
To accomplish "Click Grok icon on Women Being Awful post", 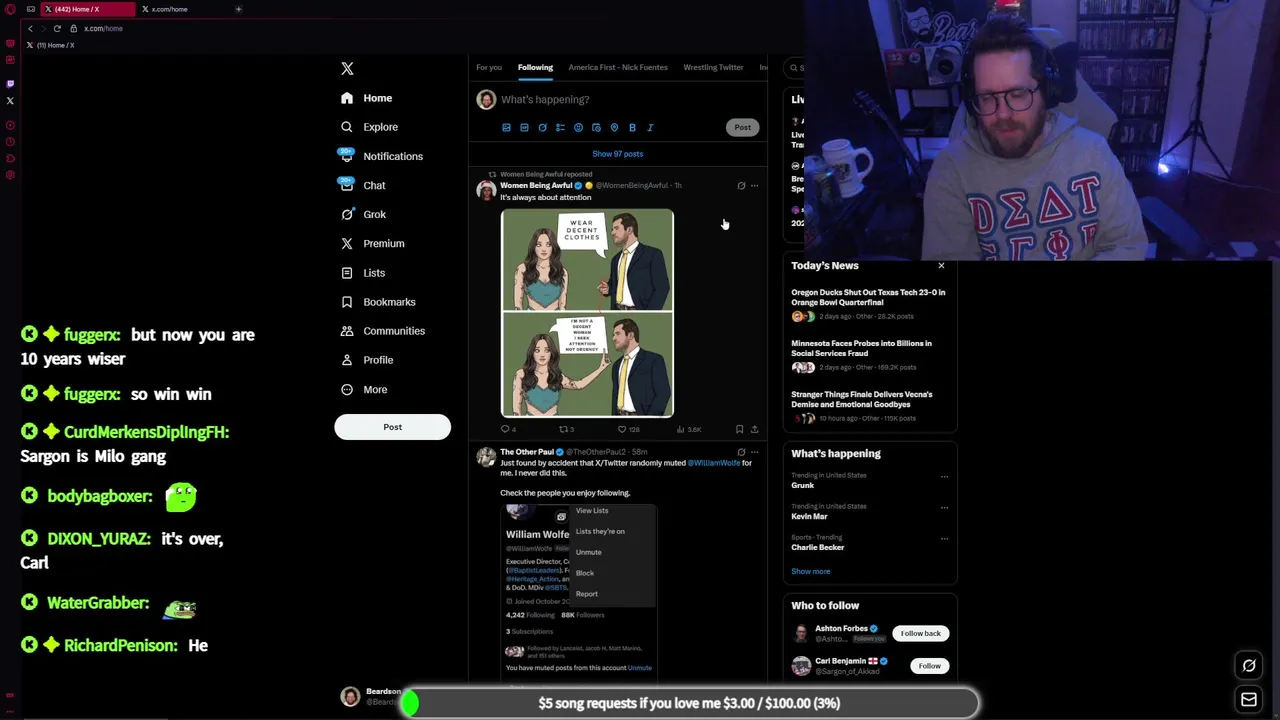I will 741,185.
